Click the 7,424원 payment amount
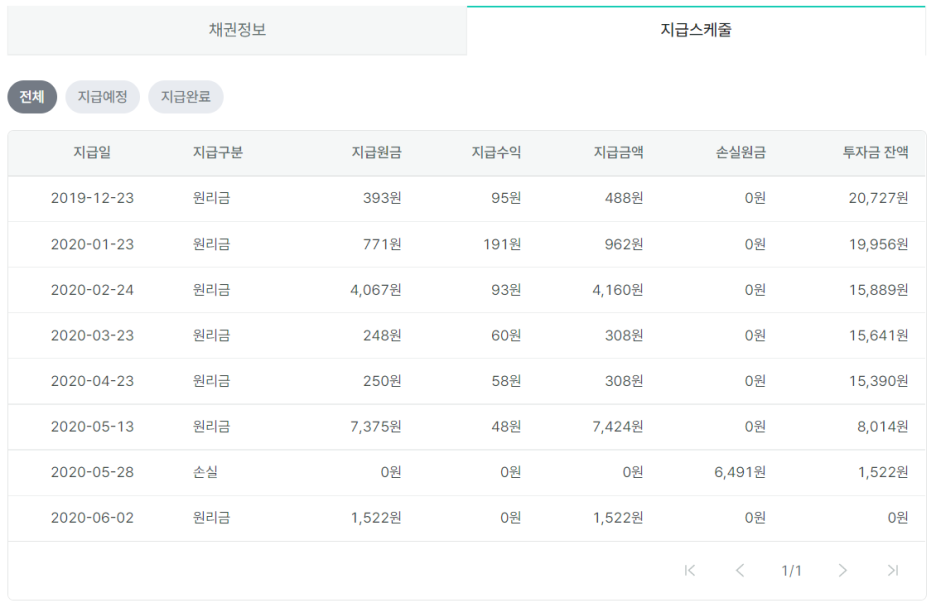Viewport: 936px width, 603px height. (617, 427)
